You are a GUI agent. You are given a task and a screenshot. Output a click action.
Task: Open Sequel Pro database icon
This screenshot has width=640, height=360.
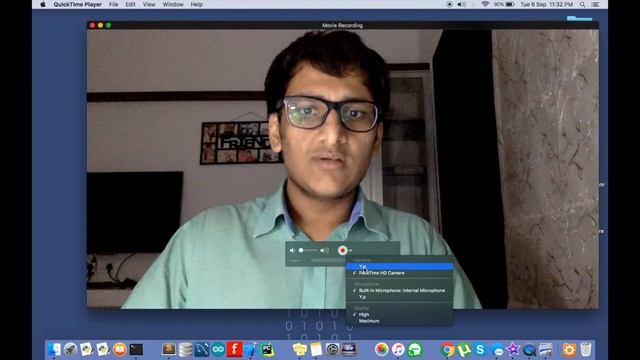(x=185, y=350)
